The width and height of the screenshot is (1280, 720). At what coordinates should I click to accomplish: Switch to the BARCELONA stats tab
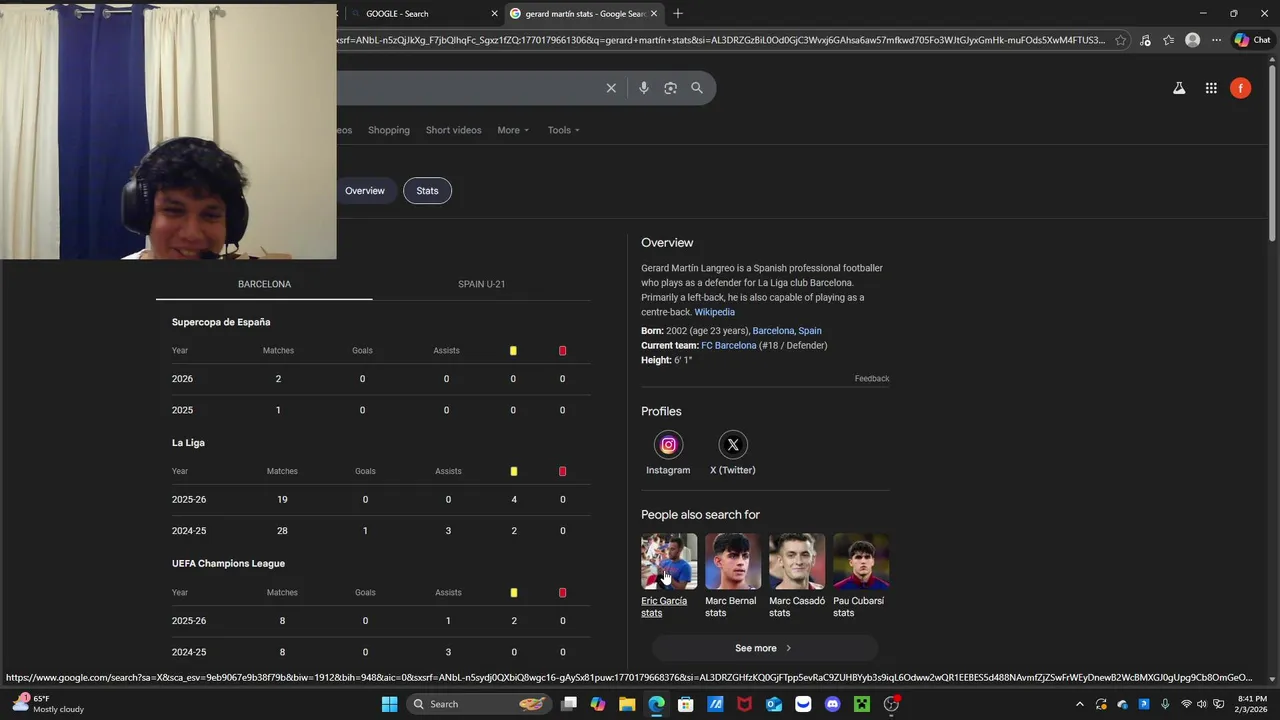click(x=264, y=284)
